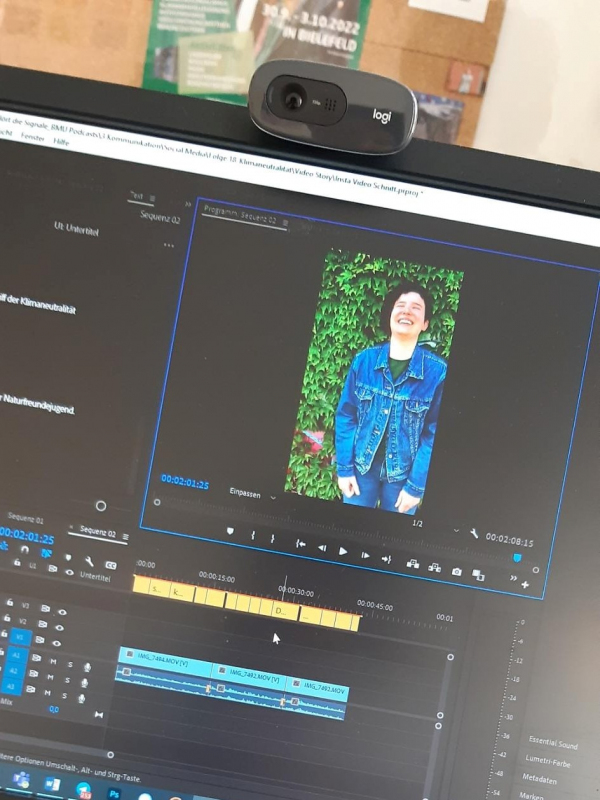The image size is (600, 800).
Task: Open Photoshop from the taskbar
Action: pyautogui.click(x=114, y=794)
